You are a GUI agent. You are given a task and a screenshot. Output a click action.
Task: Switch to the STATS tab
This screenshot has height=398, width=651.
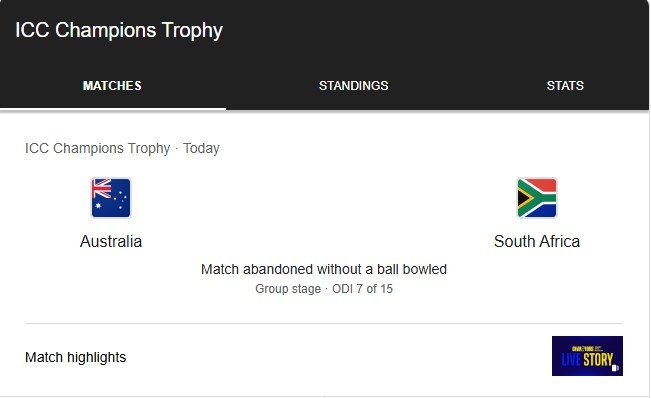565,85
